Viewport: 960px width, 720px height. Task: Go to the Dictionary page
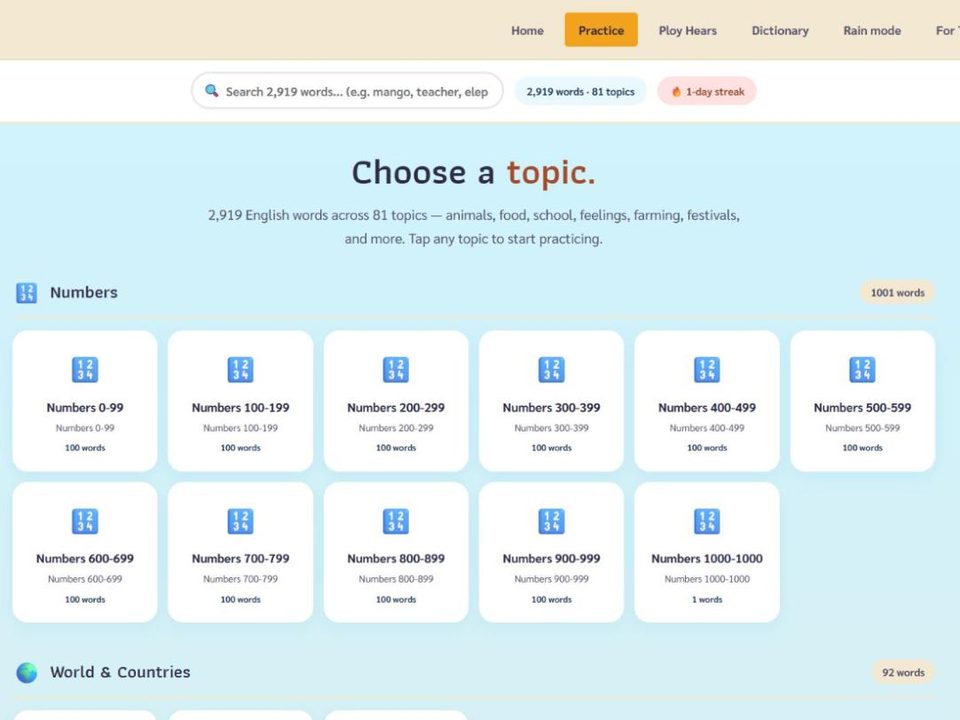click(x=780, y=31)
